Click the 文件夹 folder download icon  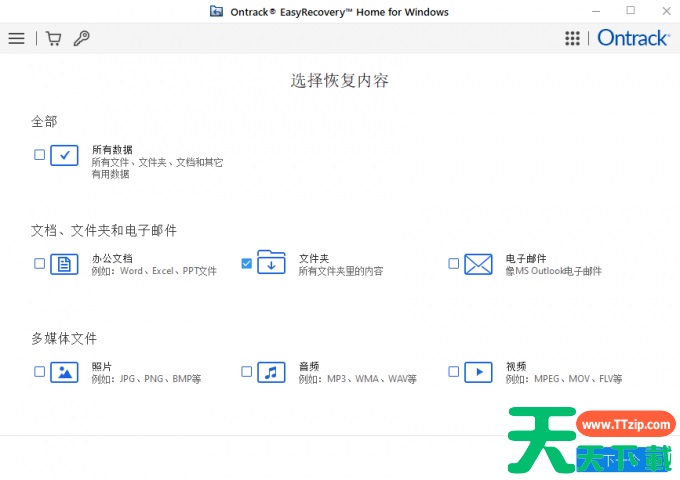coord(271,262)
